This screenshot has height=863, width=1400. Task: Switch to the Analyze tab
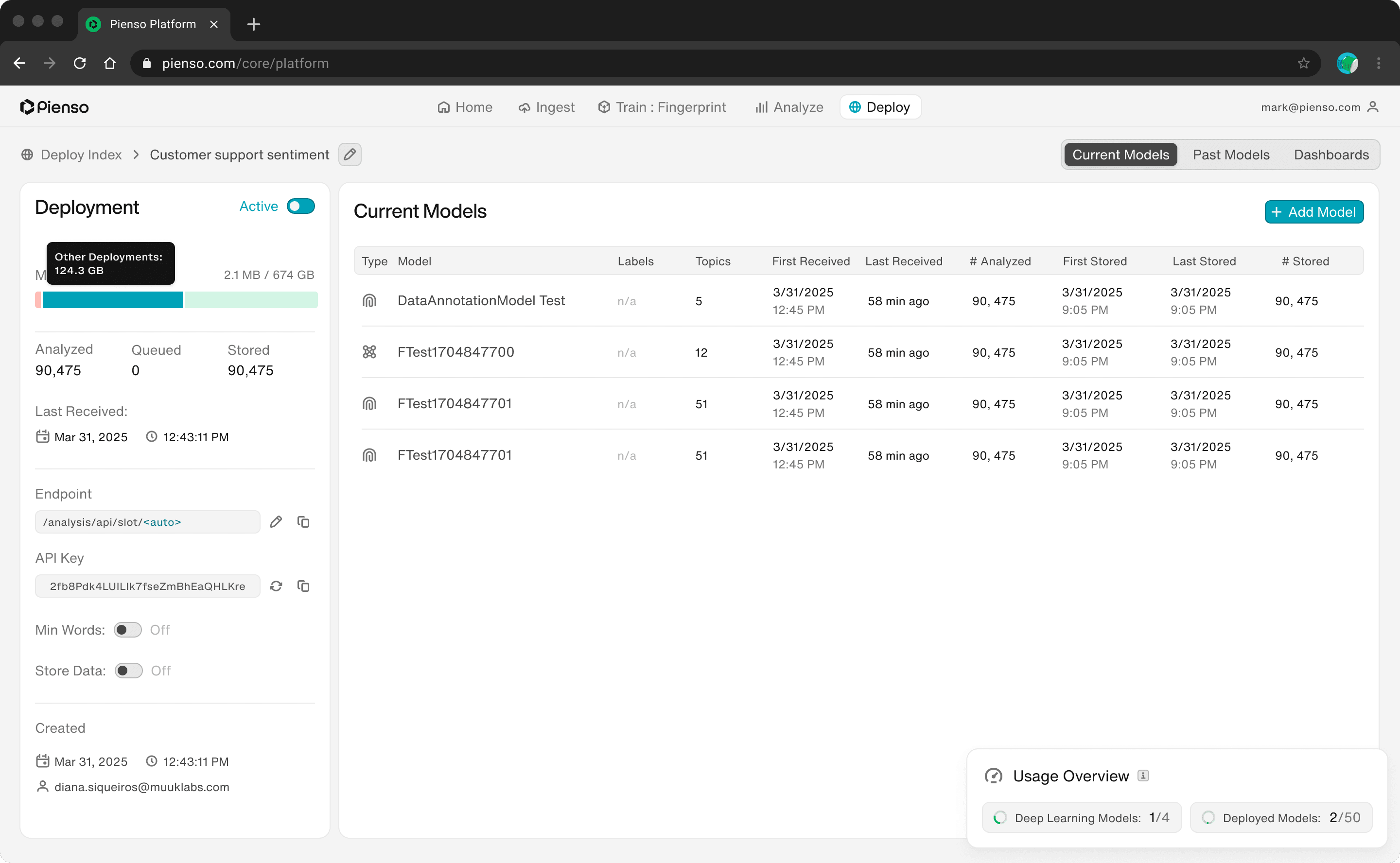point(789,107)
